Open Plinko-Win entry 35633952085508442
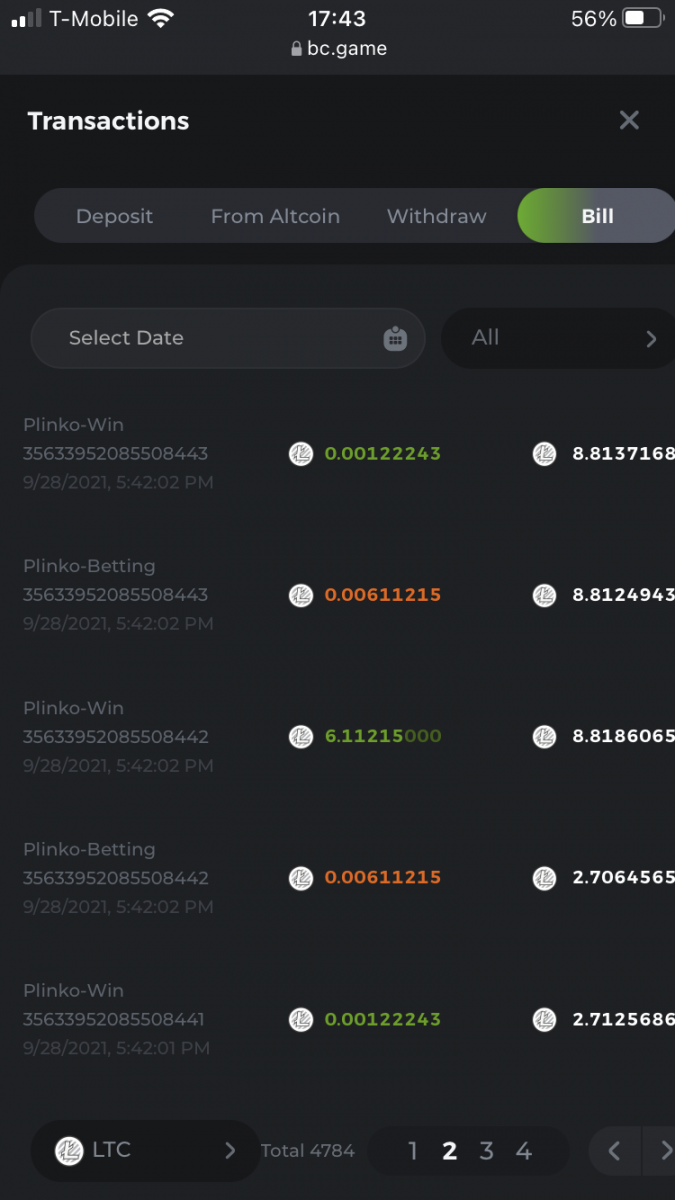675x1200 pixels. point(118,736)
